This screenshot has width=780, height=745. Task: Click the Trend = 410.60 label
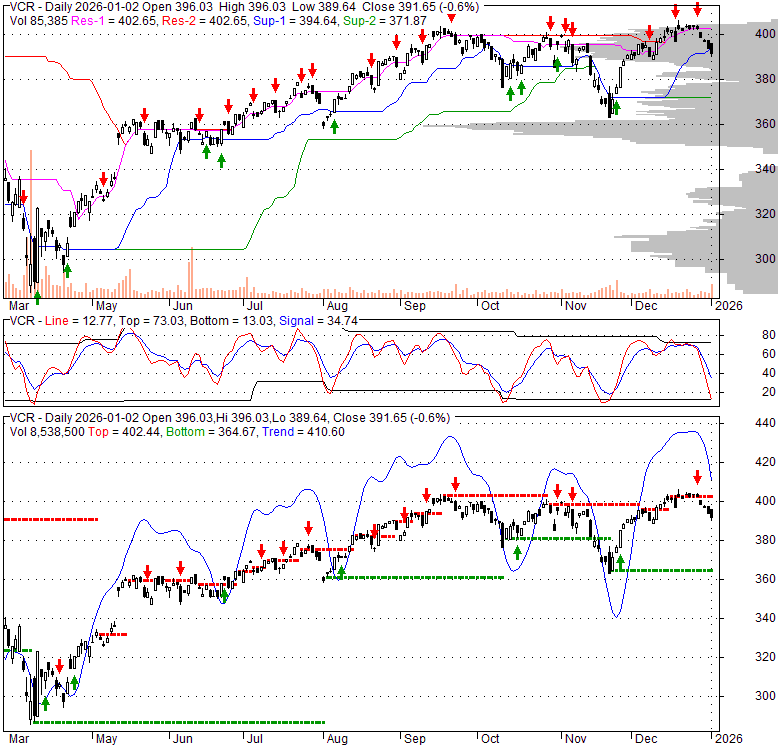coord(303,432)
